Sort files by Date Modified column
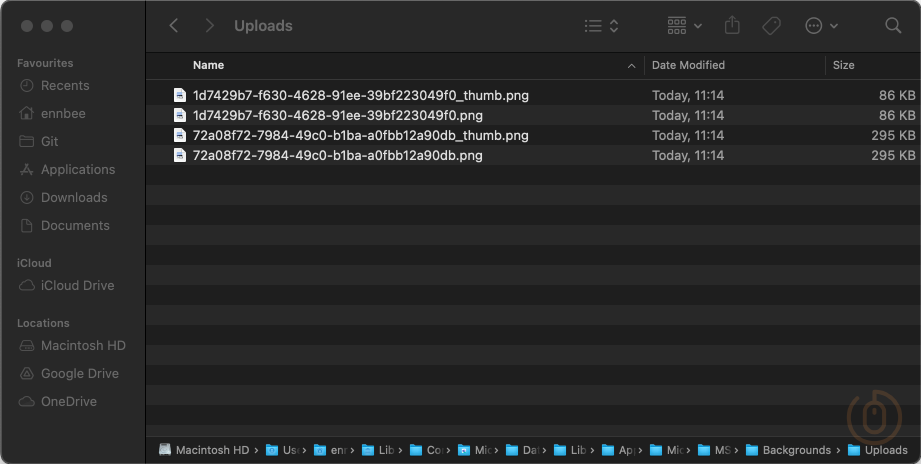This screenshot has height=464, width=921. pyautogui.click(x=688, y=65)
